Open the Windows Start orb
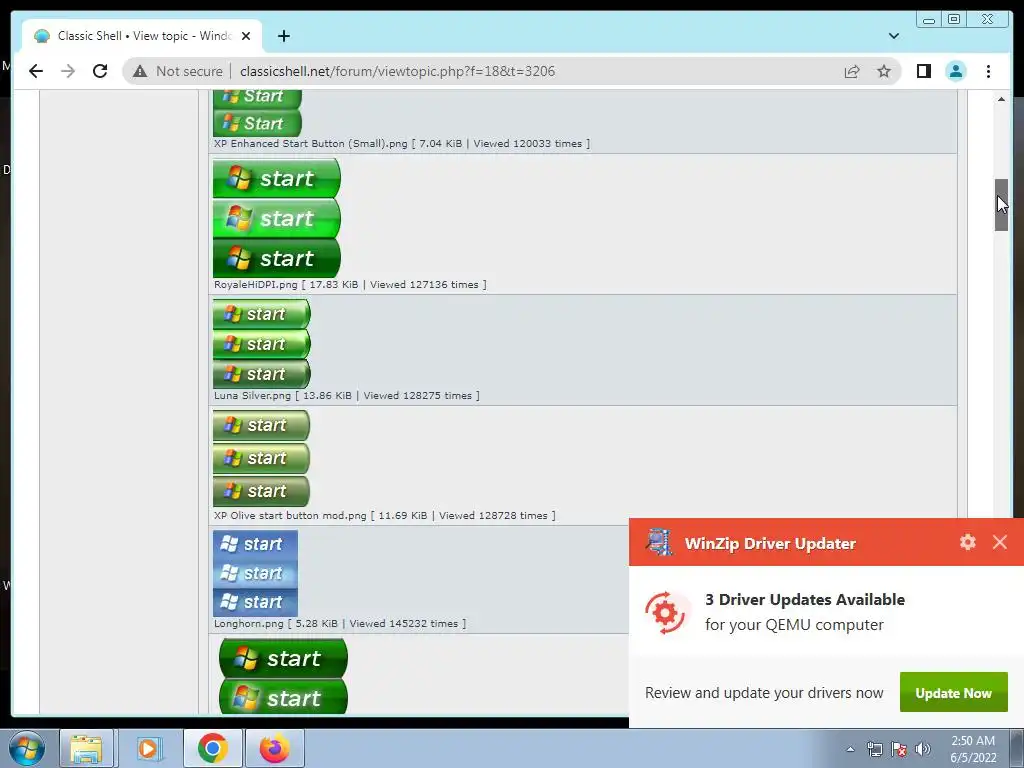This screenshot has height=768, width=1024. 27,748
